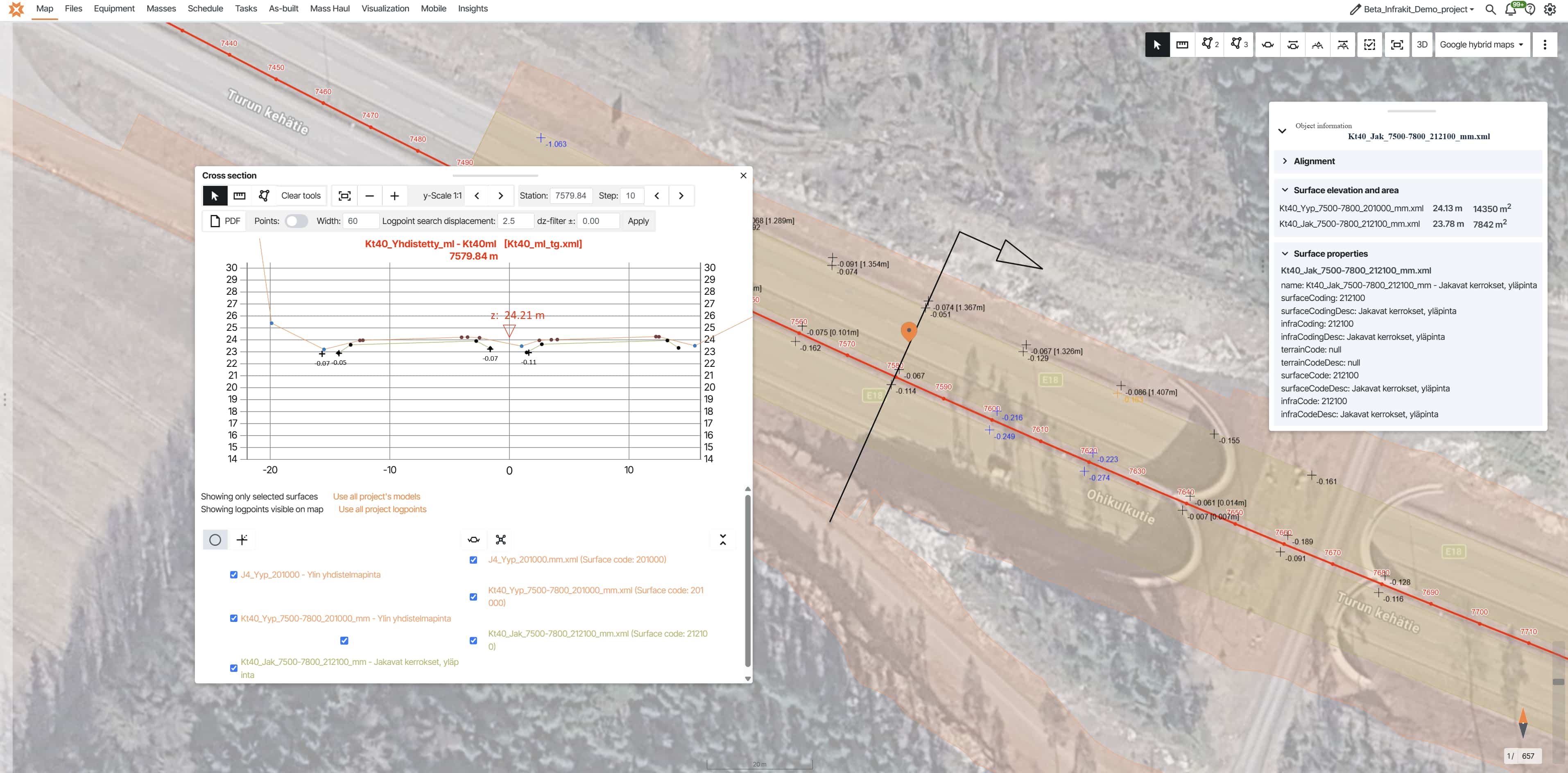This screenshot has width=1568, height=773.
Task: Fit cross section view to extents
Action: point(344,195)
